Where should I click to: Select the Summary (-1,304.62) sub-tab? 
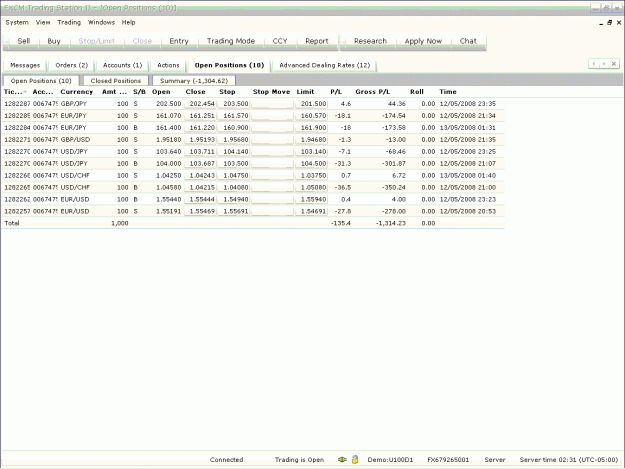tap(194, 80)
